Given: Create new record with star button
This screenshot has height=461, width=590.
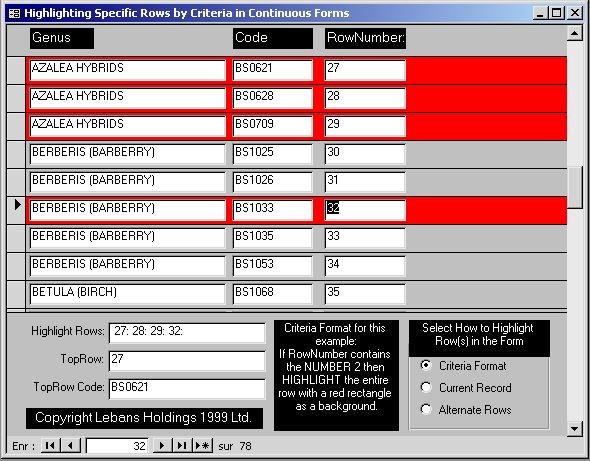Looking at the screenshot, I should [203, 446].
